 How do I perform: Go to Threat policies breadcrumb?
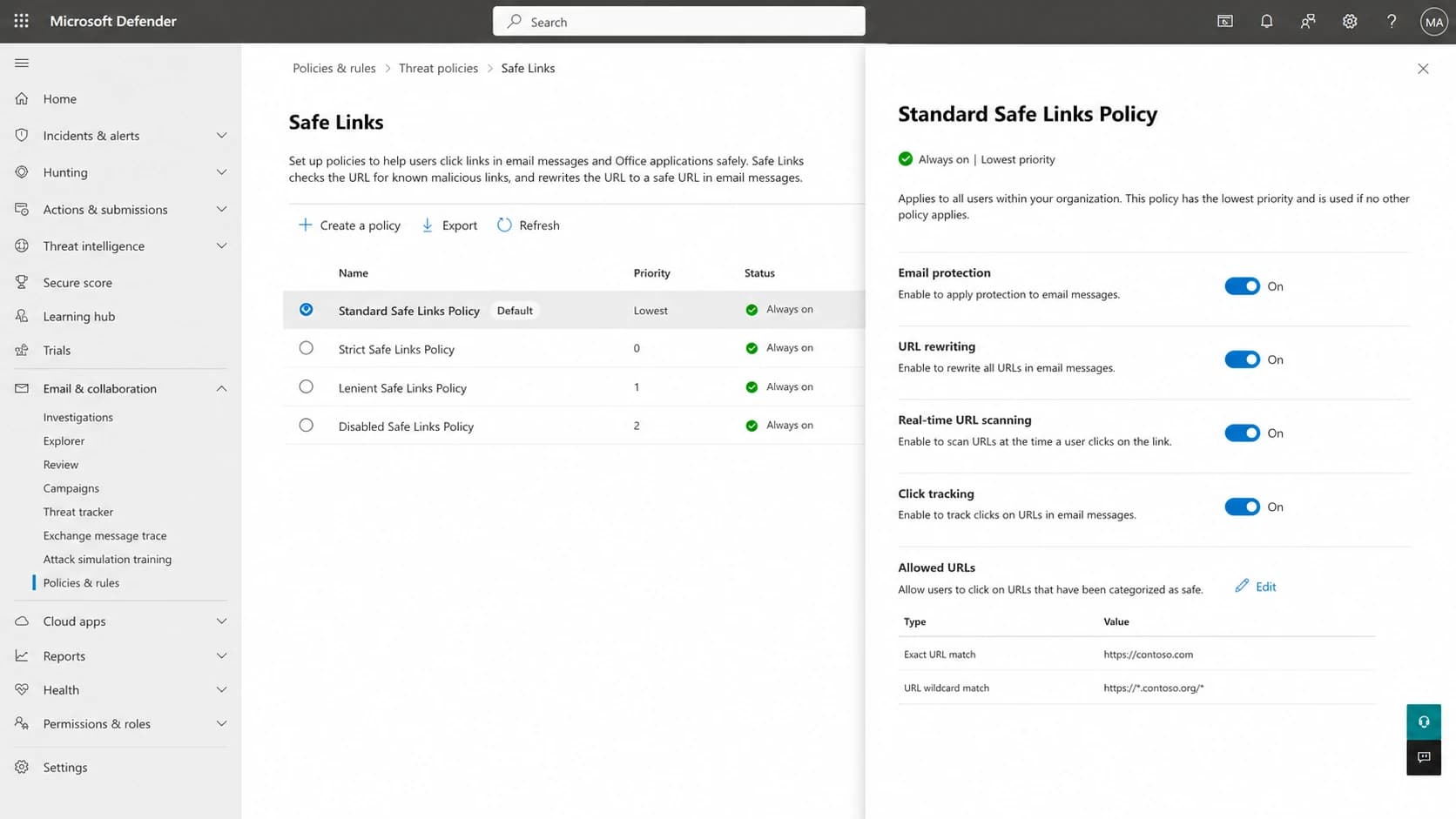coord(439,68)
